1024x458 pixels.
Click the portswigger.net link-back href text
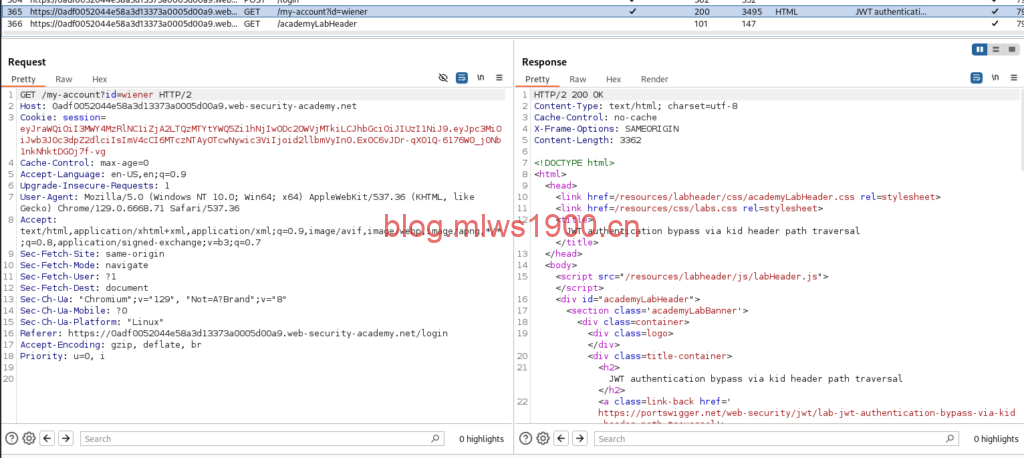coord(807,413)
